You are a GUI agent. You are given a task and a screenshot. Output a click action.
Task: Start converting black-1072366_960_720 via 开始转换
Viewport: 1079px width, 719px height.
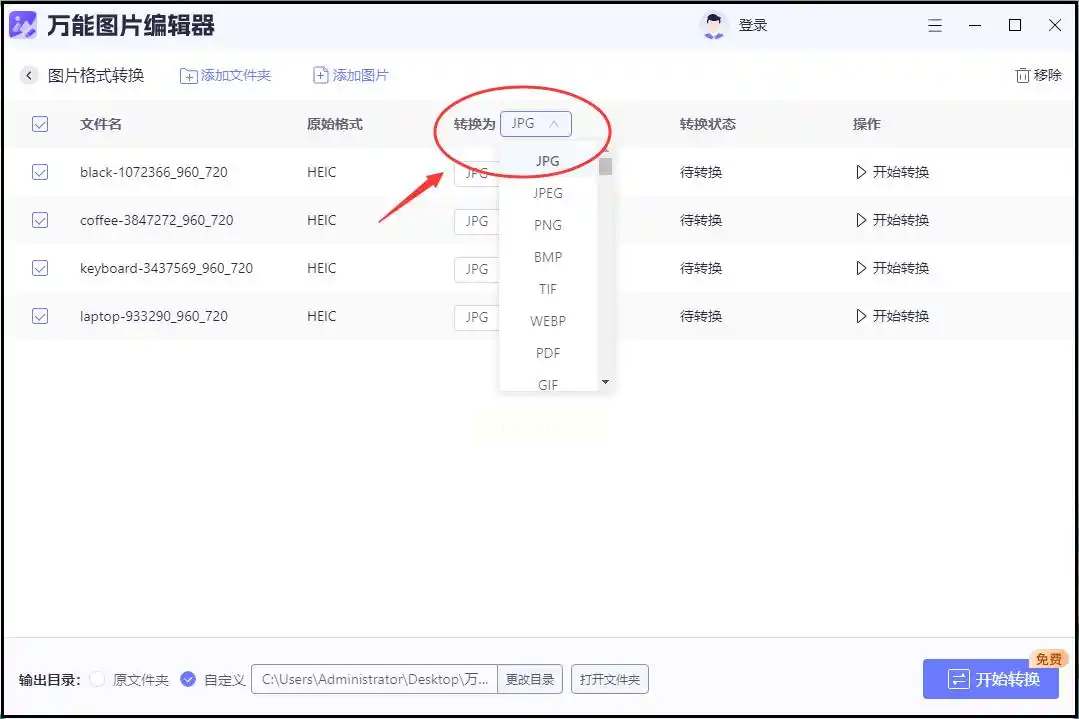(893, 172)
